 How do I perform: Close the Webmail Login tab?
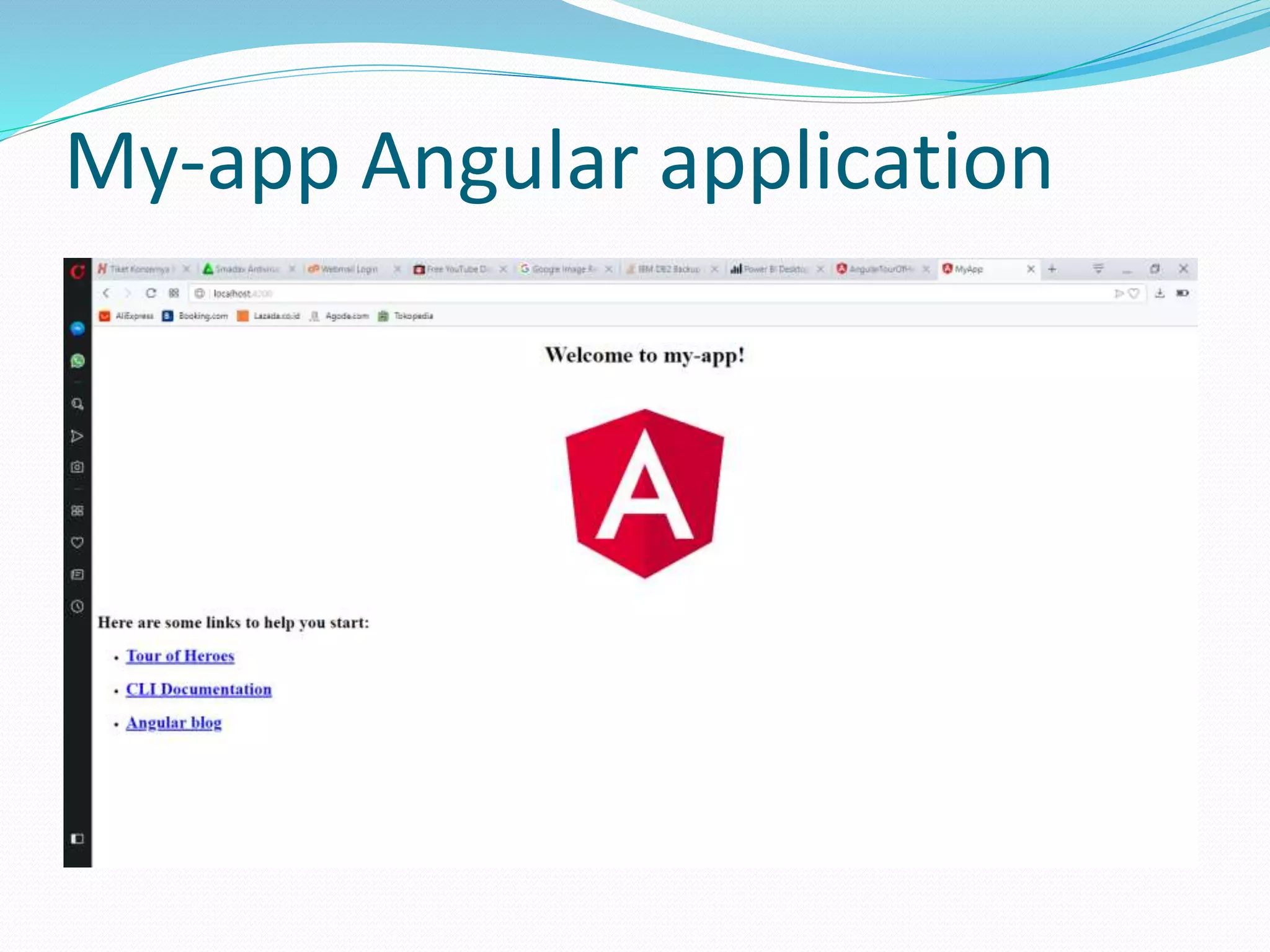(x=397, y=269)
